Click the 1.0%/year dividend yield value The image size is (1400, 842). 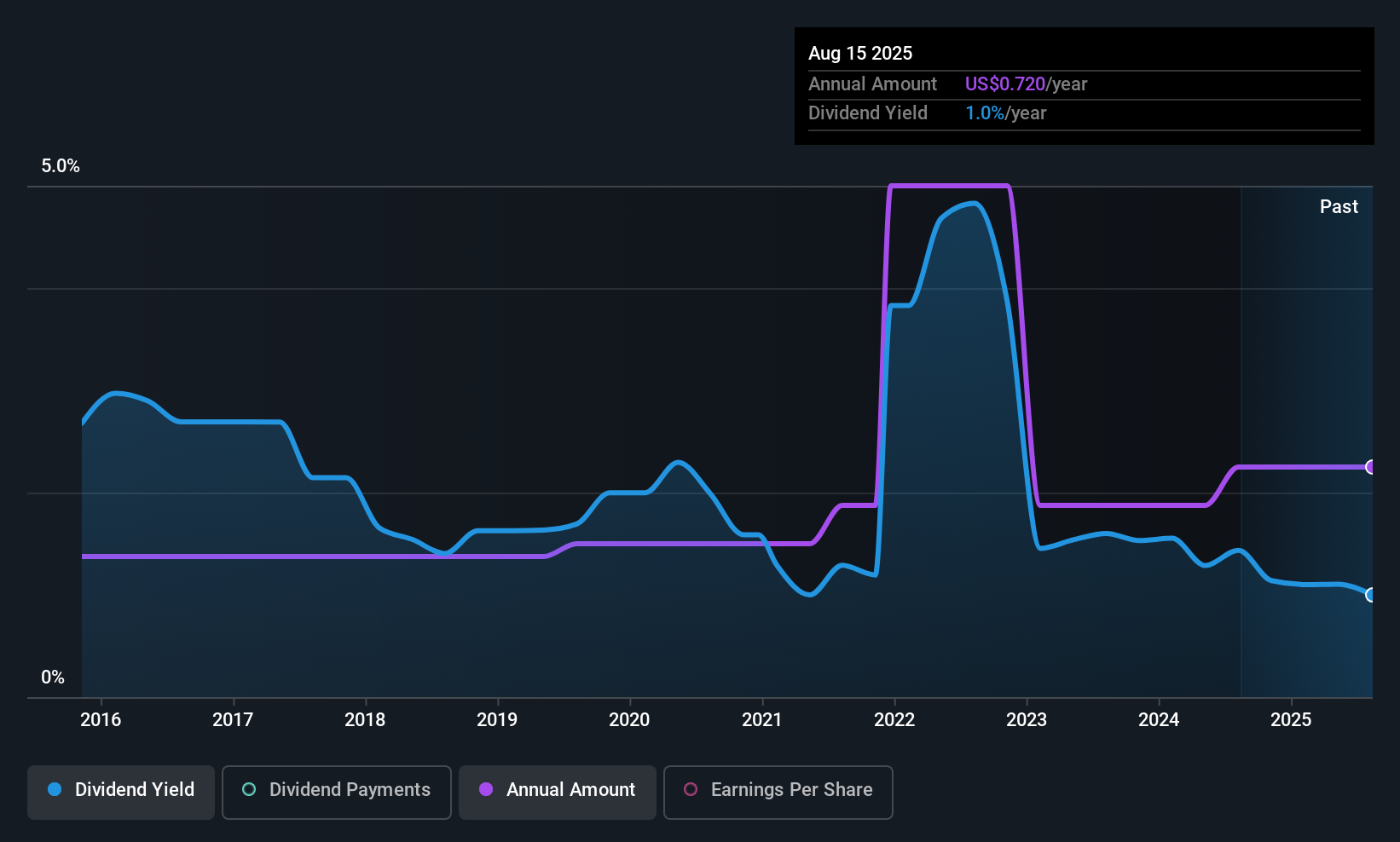1005,113
